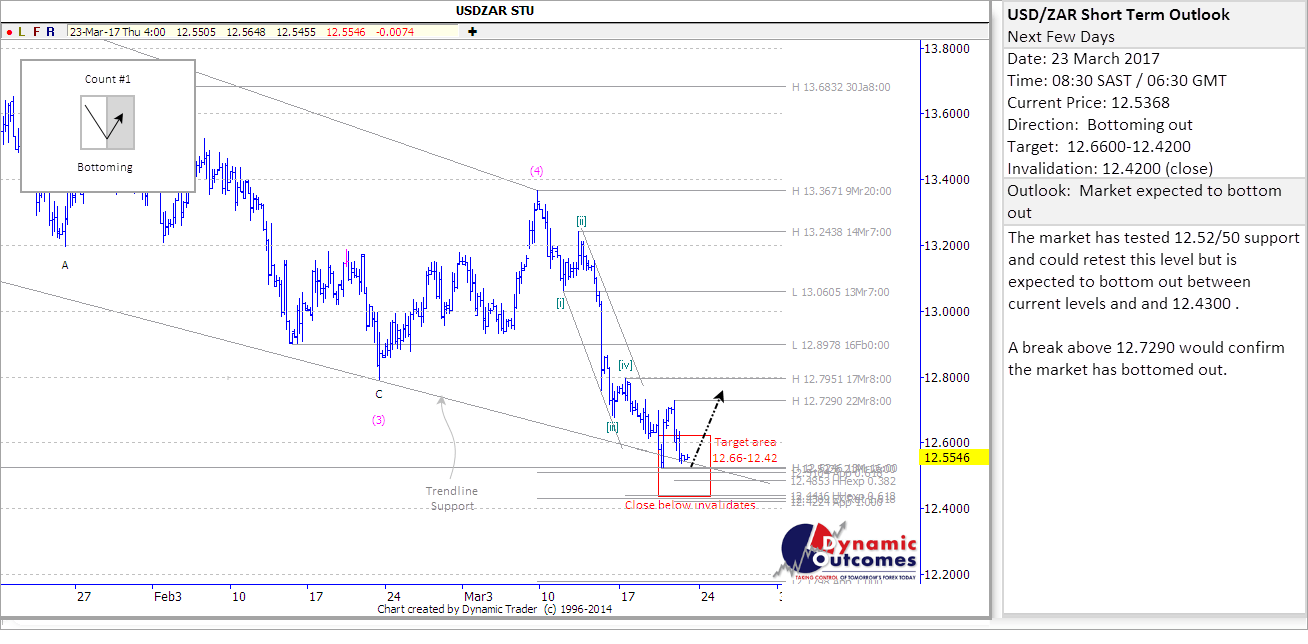Select the magenta (3) wave label
Viewport: 1308px width, 644px height.
tap(379, 420)
